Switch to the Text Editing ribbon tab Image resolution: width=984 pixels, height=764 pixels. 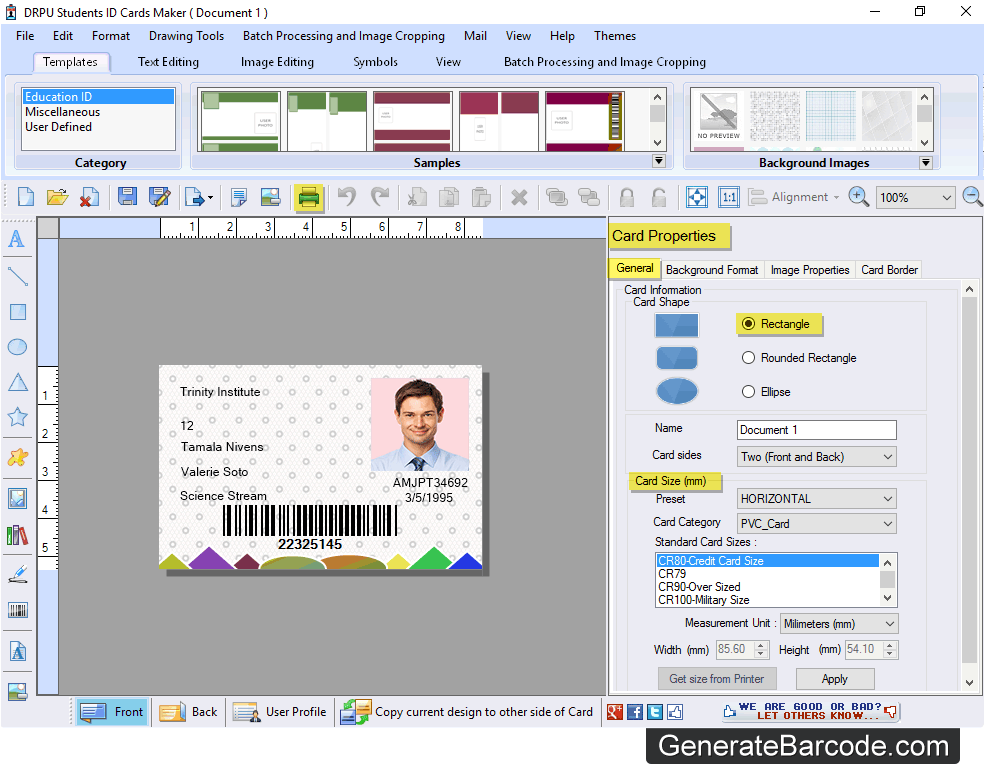click(168, 62)
